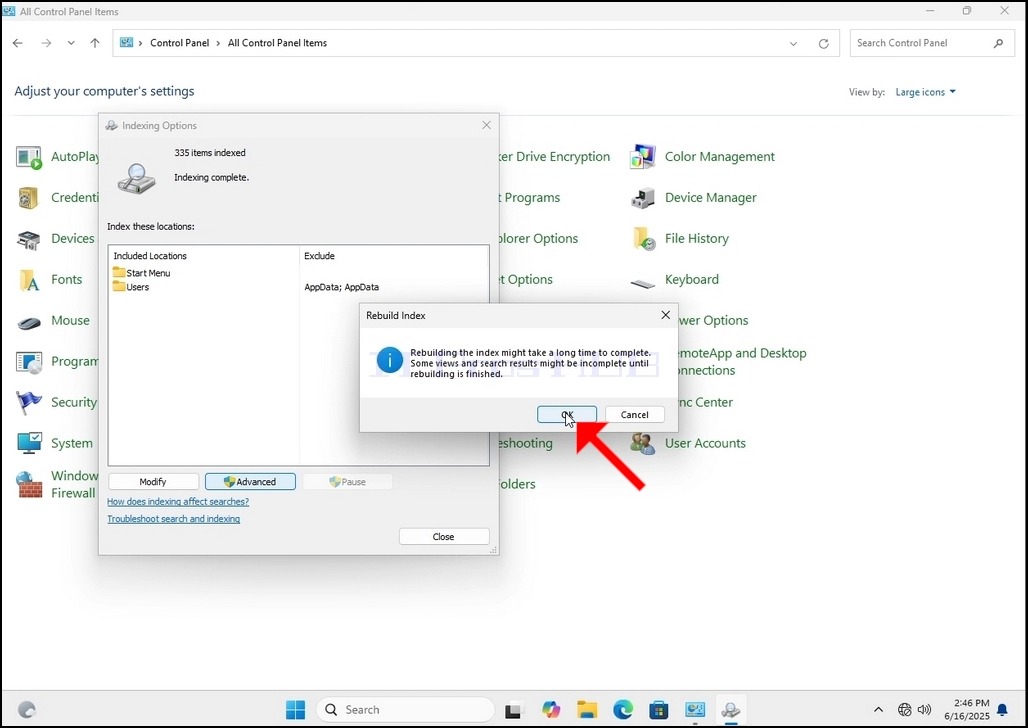This screenshot has width=1028, height=728.
Task: Open the widgets icon on the taskbar
Action: [27, 710]
